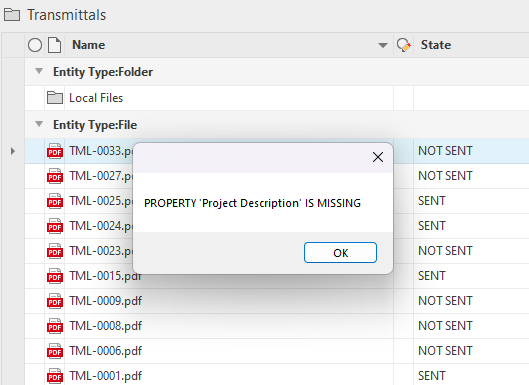The height and width of the screenshot is (385, 529).
Task: Open the Name column sort dropdown arrow
Action: pyautogui.click(x=383, y=45)
